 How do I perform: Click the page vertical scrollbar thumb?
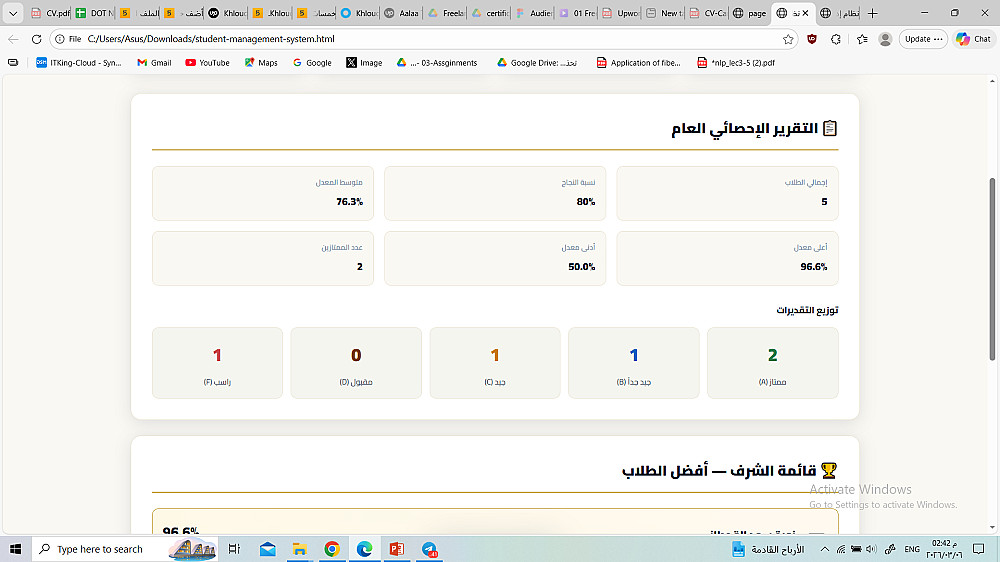(x=992, y=269)
